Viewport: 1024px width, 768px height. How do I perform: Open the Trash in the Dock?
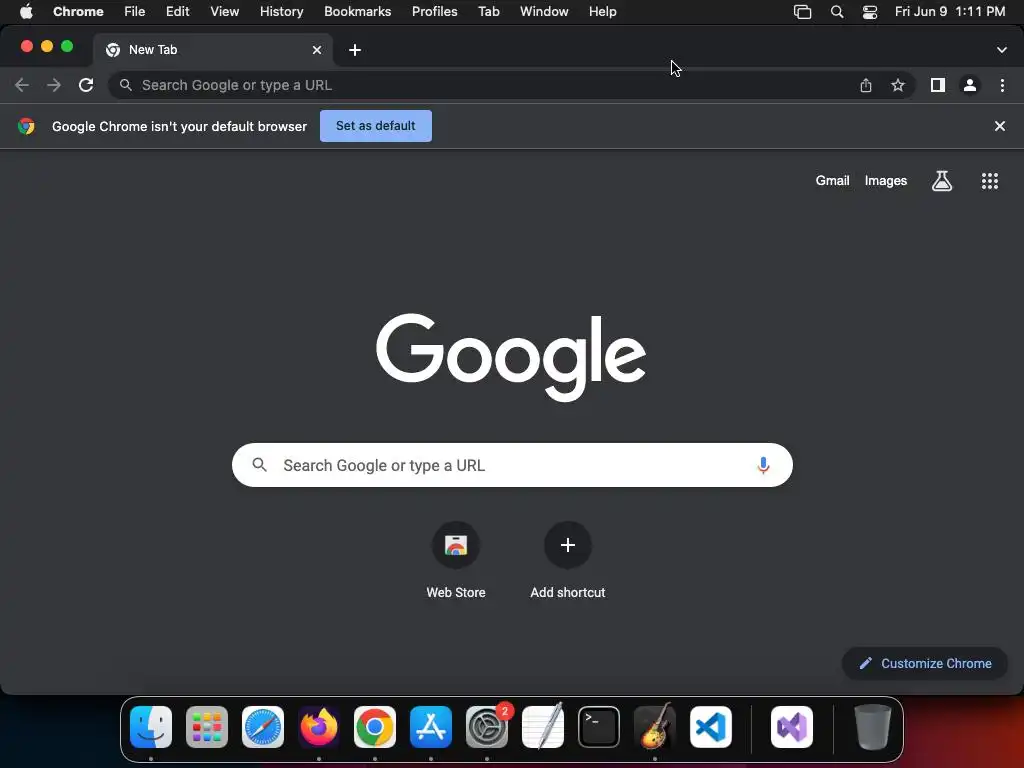pyautogui.click(x=872, y=727)
